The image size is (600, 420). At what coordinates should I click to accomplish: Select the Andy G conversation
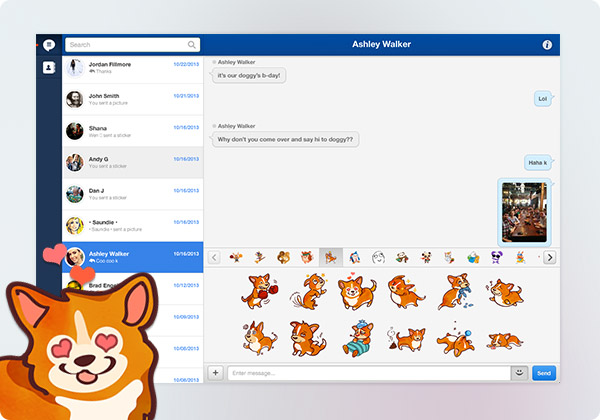click(132, 163)
